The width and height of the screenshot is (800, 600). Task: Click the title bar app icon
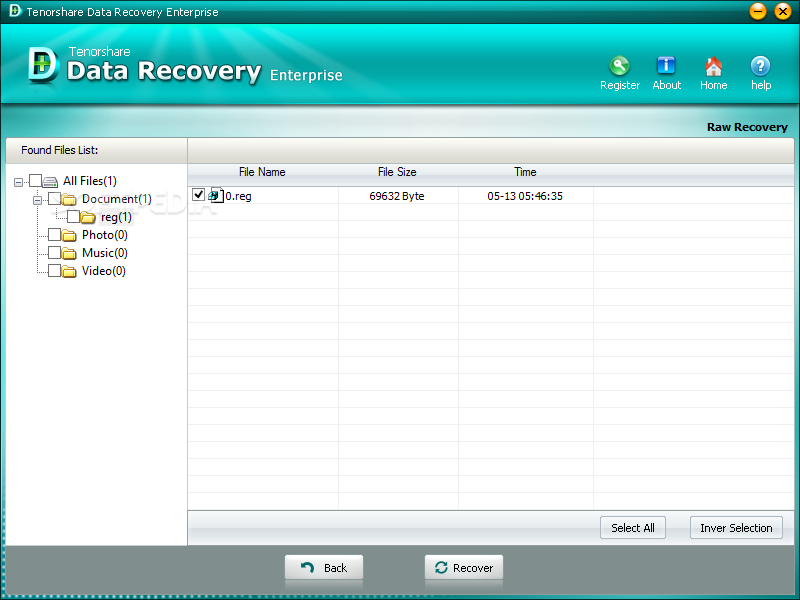coord(15,10)
